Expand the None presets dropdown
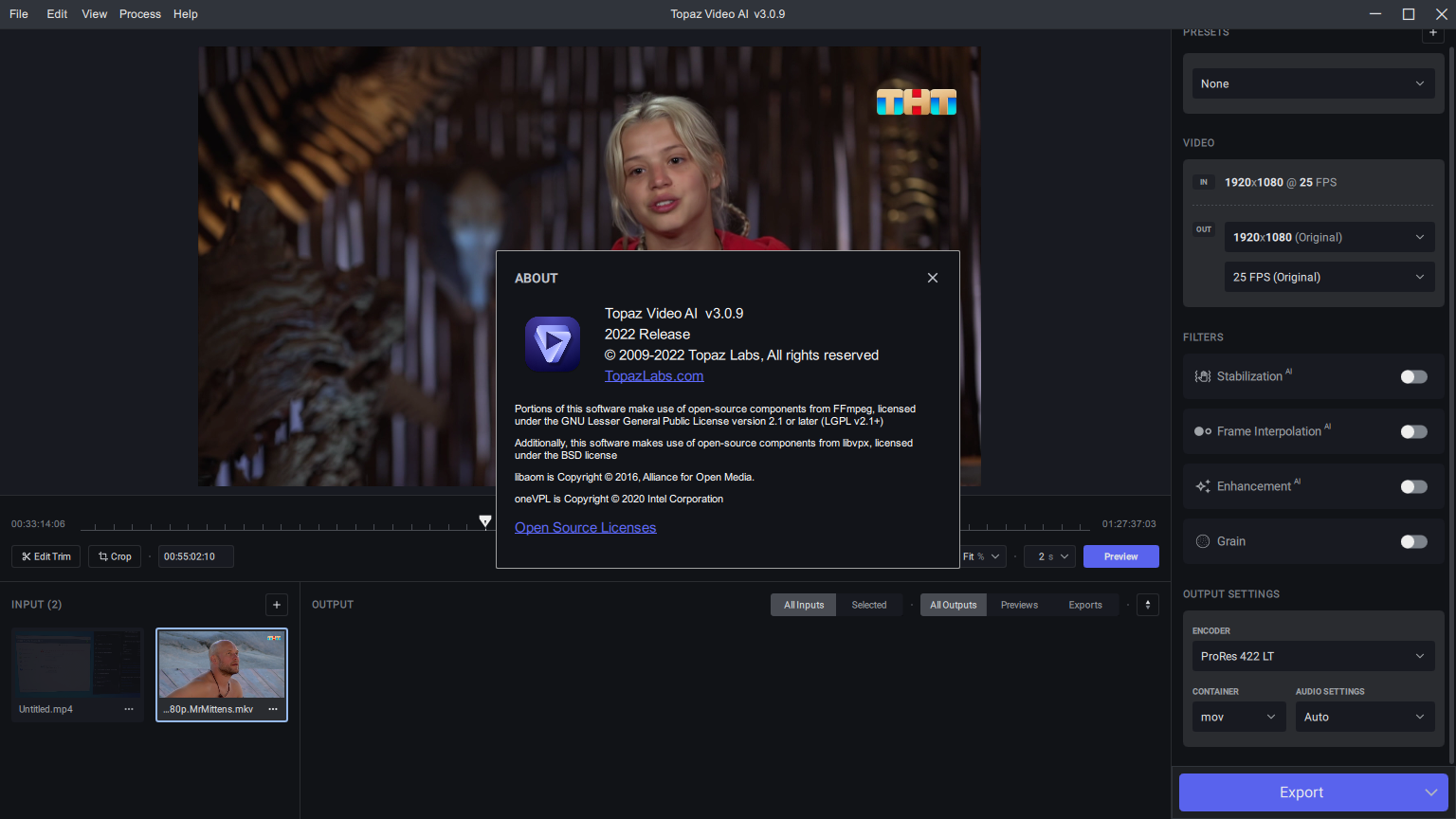Viewport: 1456px width, 819px height. point(1313,83)
